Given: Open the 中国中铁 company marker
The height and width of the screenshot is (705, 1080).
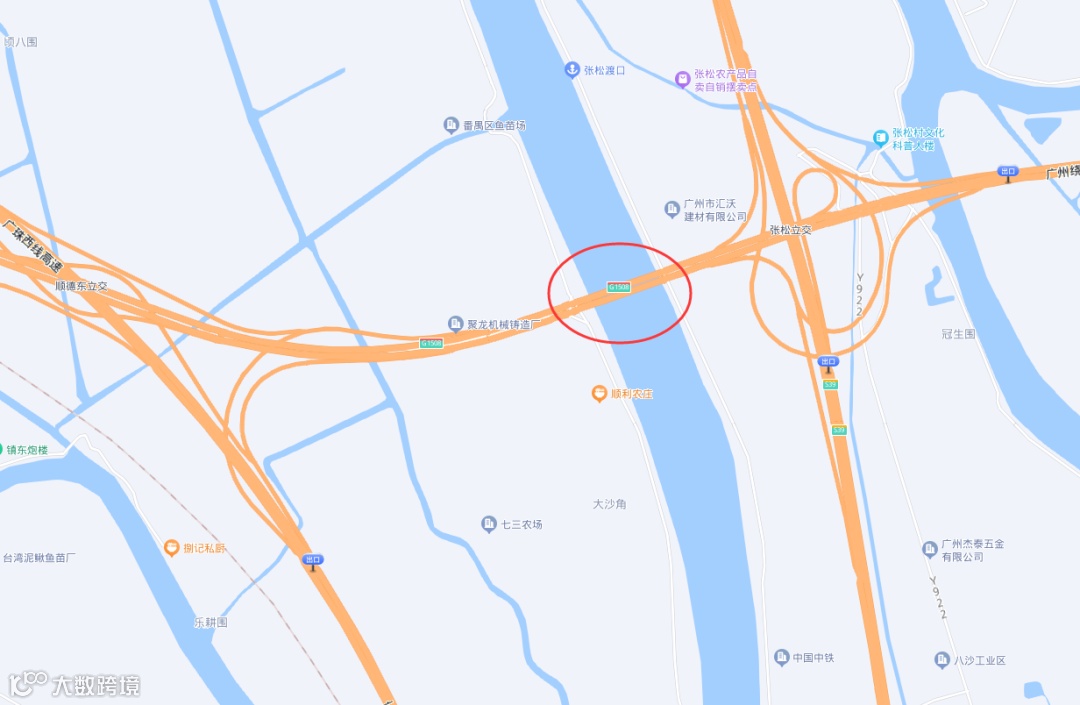Looking at the screenshot, I should [781, 657].
